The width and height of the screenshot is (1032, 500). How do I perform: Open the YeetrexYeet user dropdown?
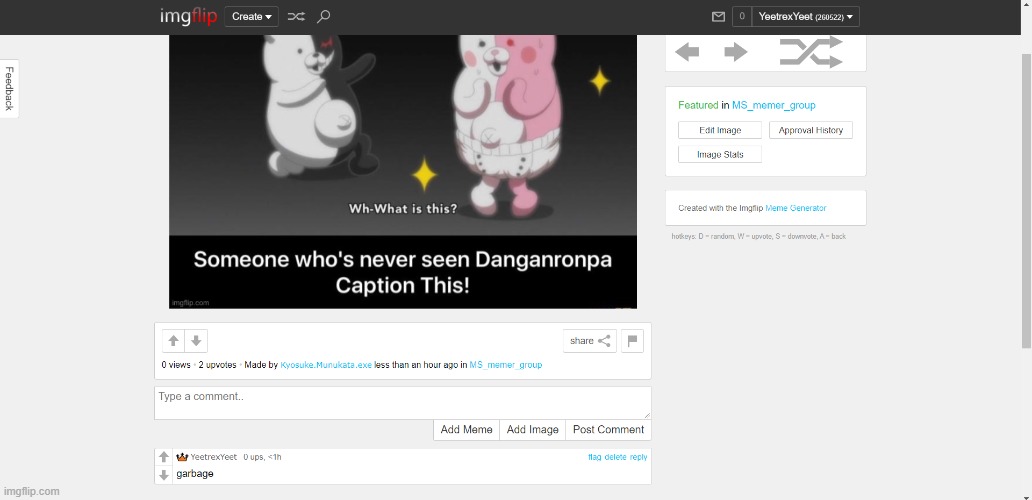coord(807,17)
